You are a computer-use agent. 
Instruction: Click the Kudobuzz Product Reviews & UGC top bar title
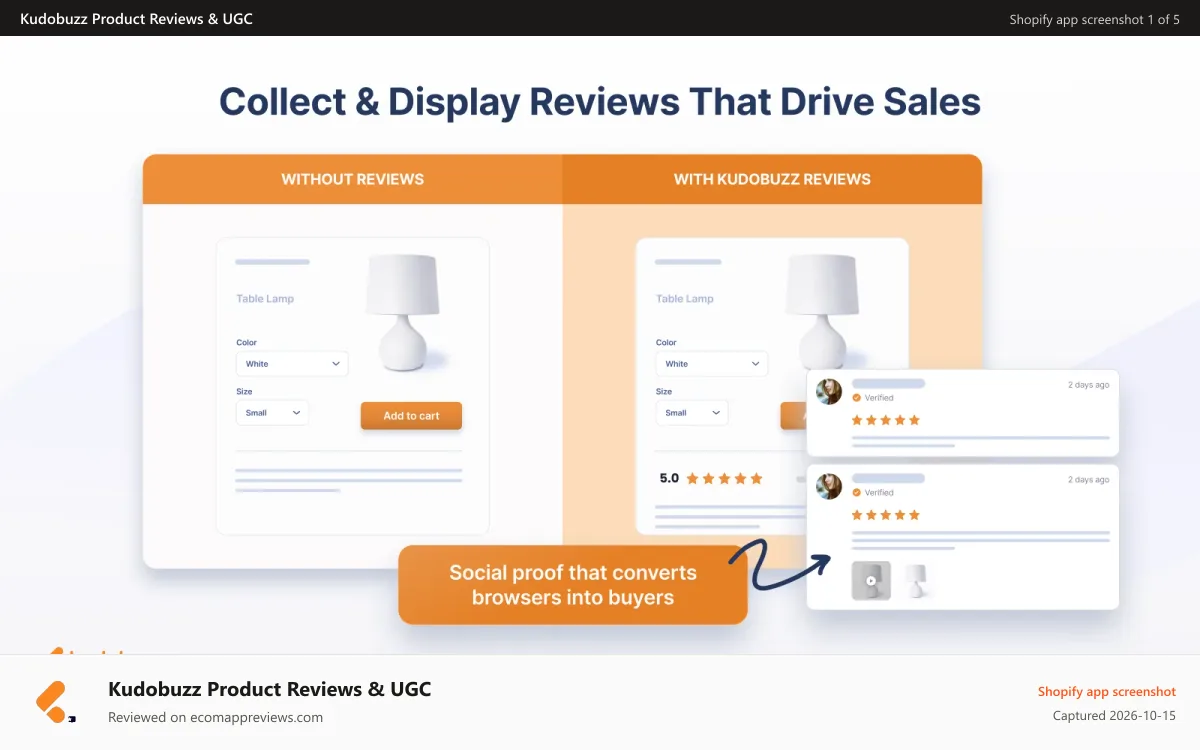coord(136,19)
